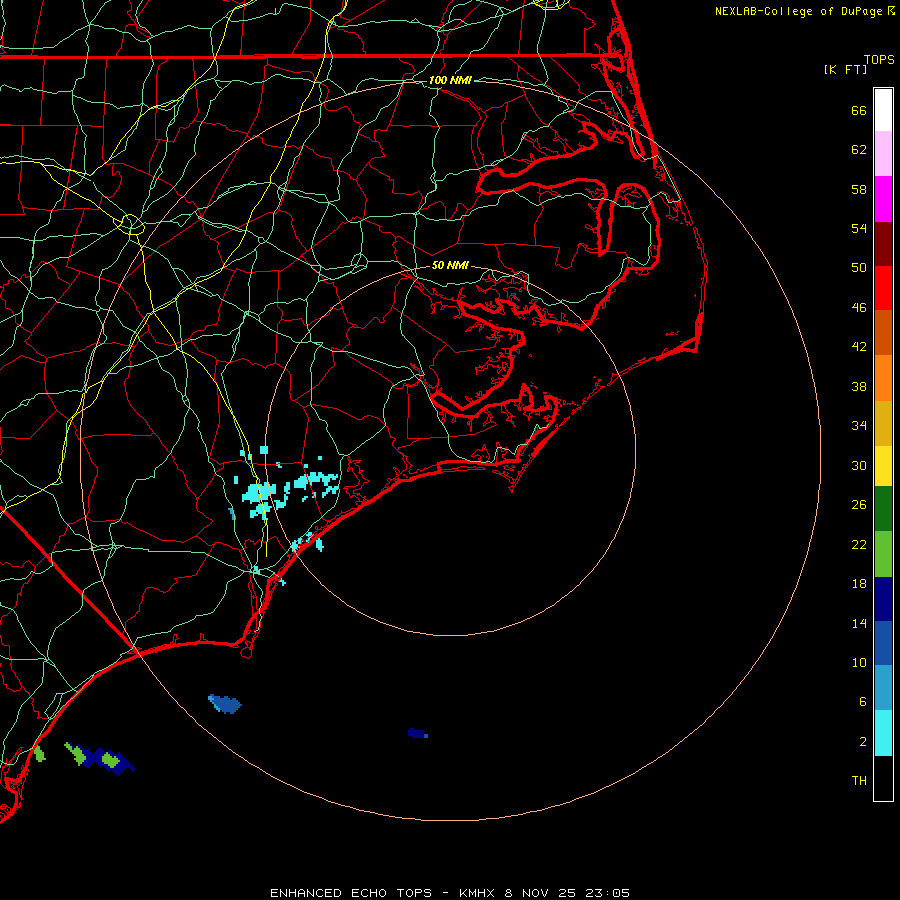
Task: Click the medium blue echo blob offshore
Action: click(x=224, y=704)
